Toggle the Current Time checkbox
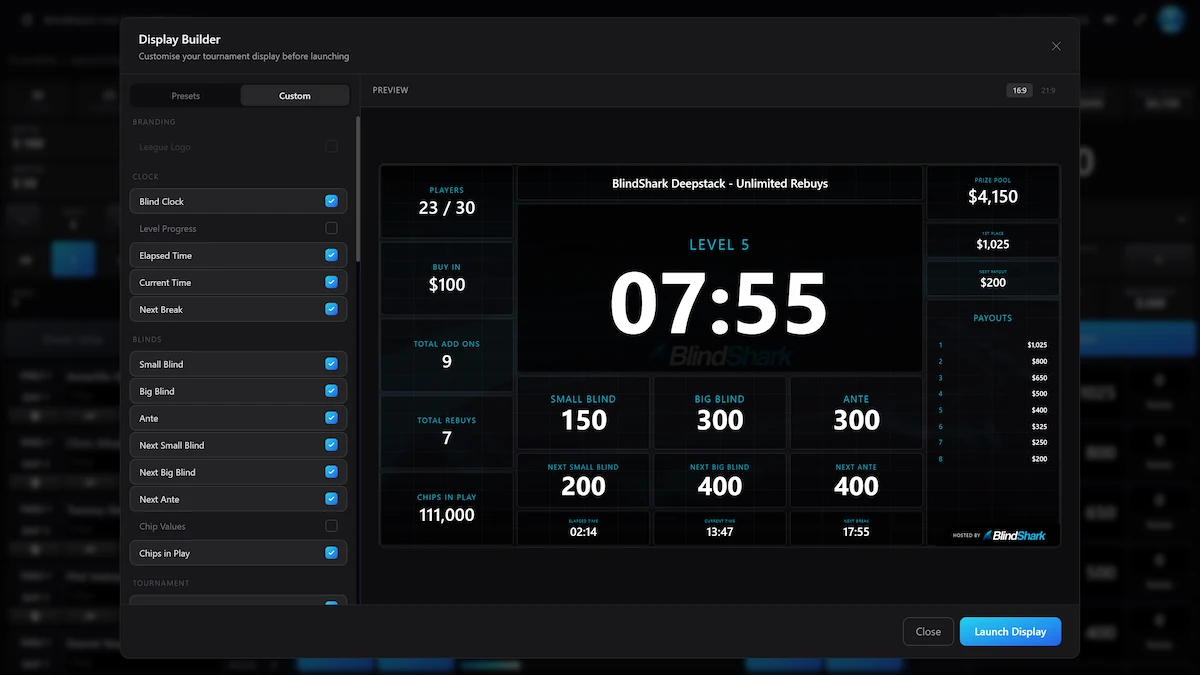Viewport: 1200px width, 675px height. (331, 282)
